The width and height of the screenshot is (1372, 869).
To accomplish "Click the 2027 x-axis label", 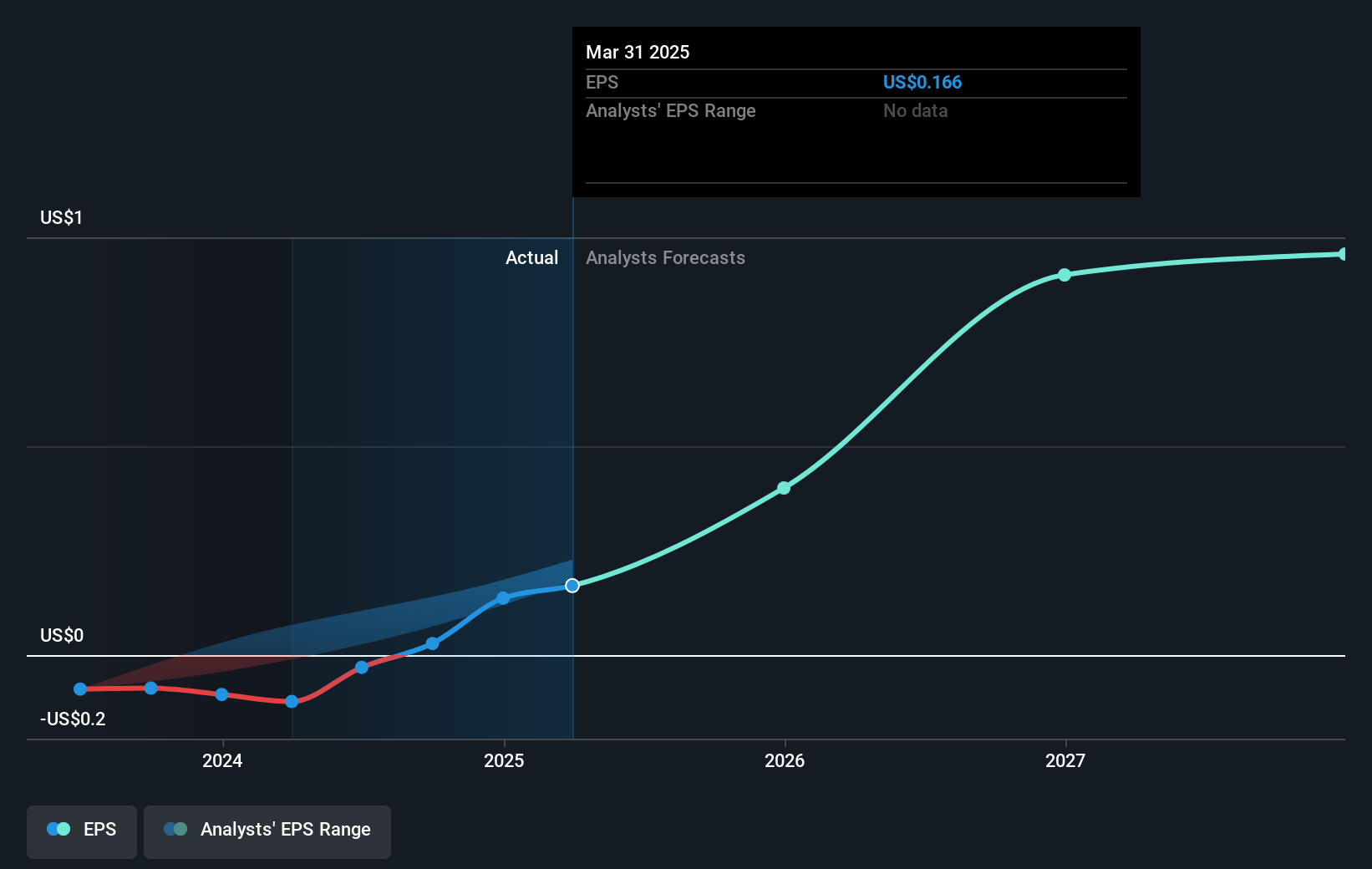I will (x=1065, y=760).
